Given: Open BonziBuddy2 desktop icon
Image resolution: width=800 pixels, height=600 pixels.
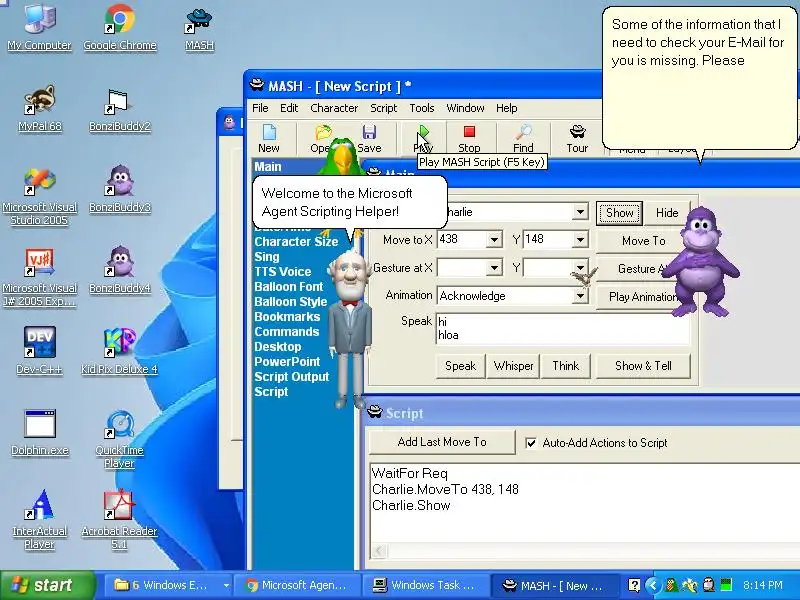Looking at the screenshot, I should [119, 108].
